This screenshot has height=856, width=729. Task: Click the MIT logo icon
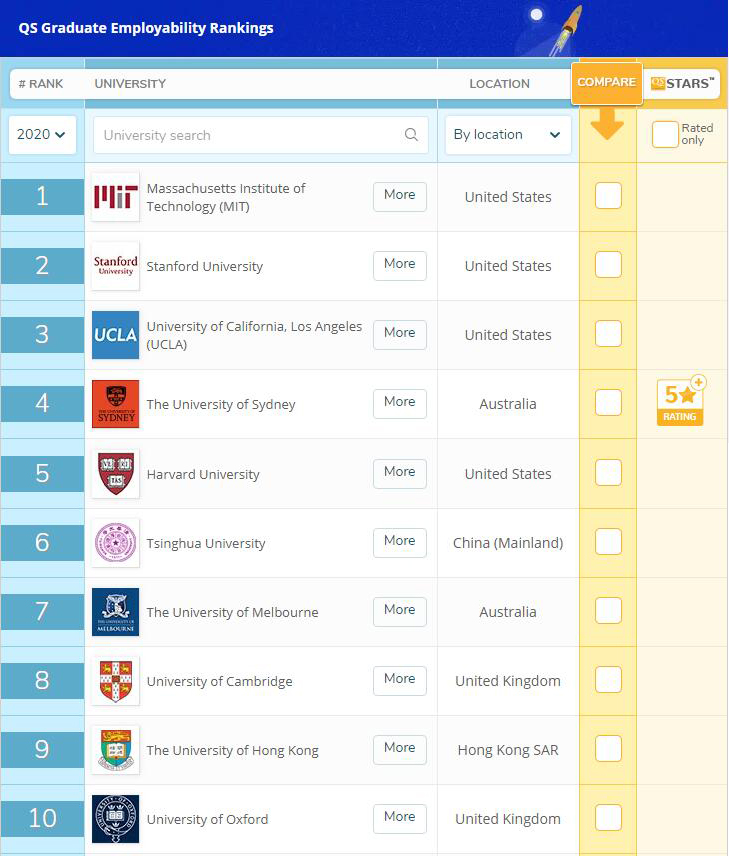tap(115, 197)
